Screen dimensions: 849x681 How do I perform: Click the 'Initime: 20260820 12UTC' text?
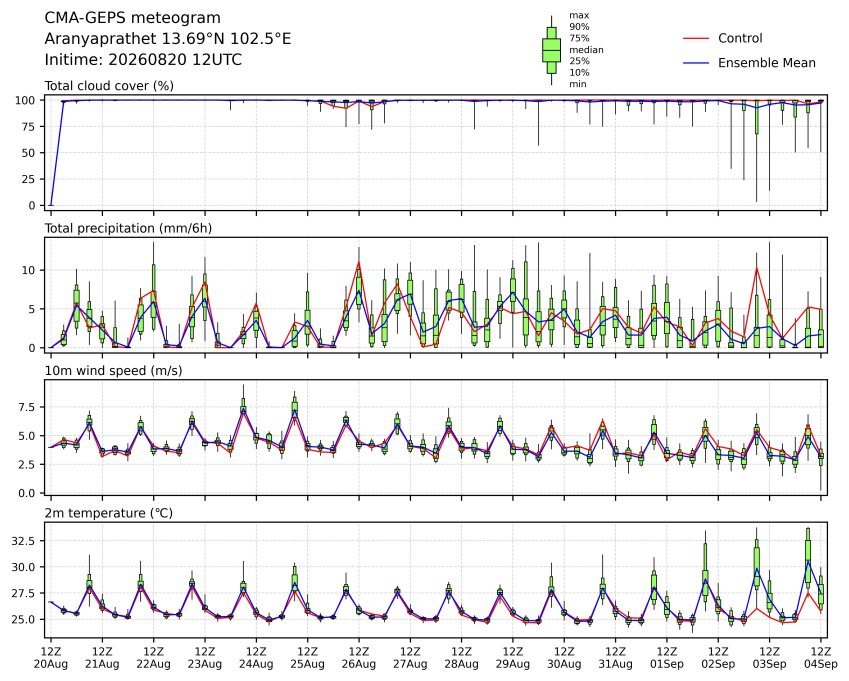[143, 60]
